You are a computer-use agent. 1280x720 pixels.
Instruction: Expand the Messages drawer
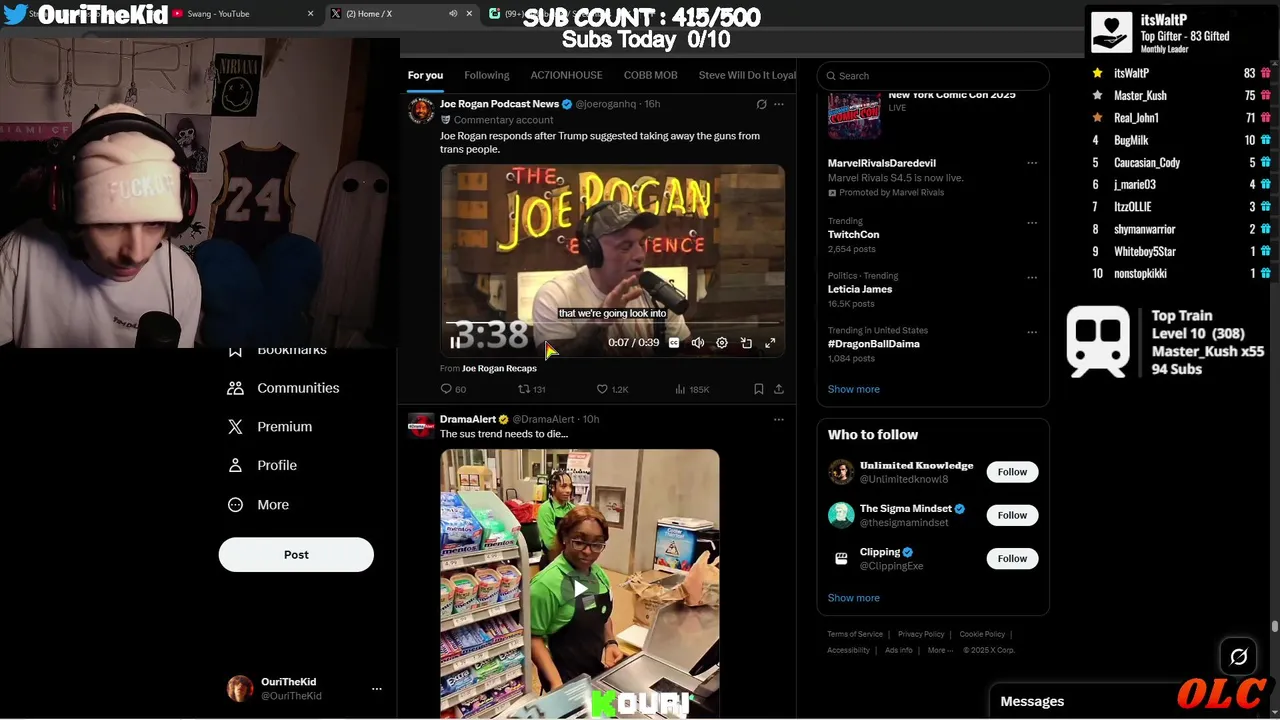tap(1085, 702)
